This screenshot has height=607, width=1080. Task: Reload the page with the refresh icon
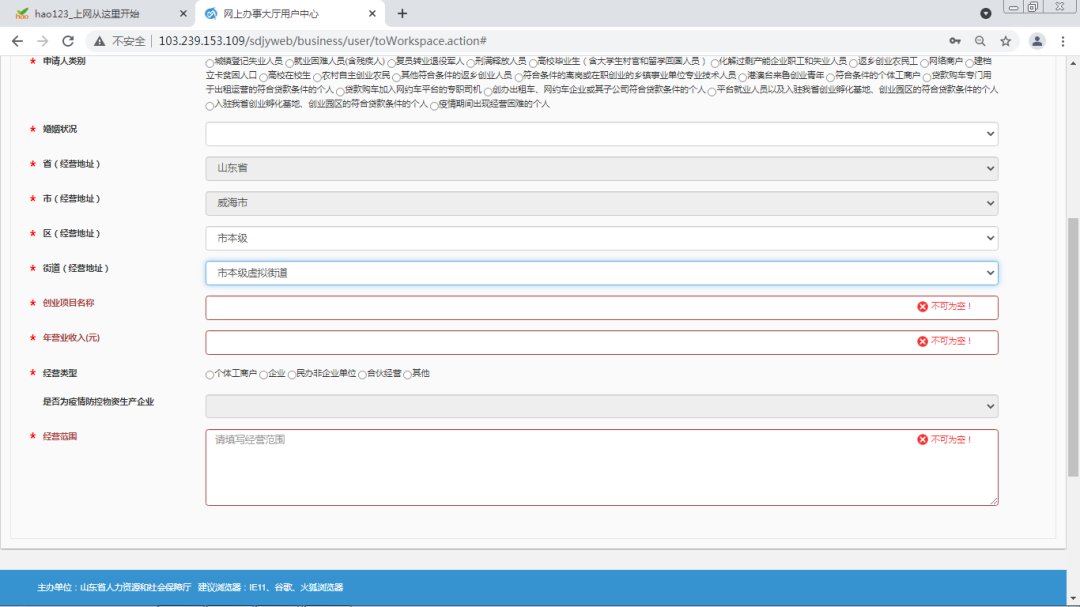[x=68, y=41]
